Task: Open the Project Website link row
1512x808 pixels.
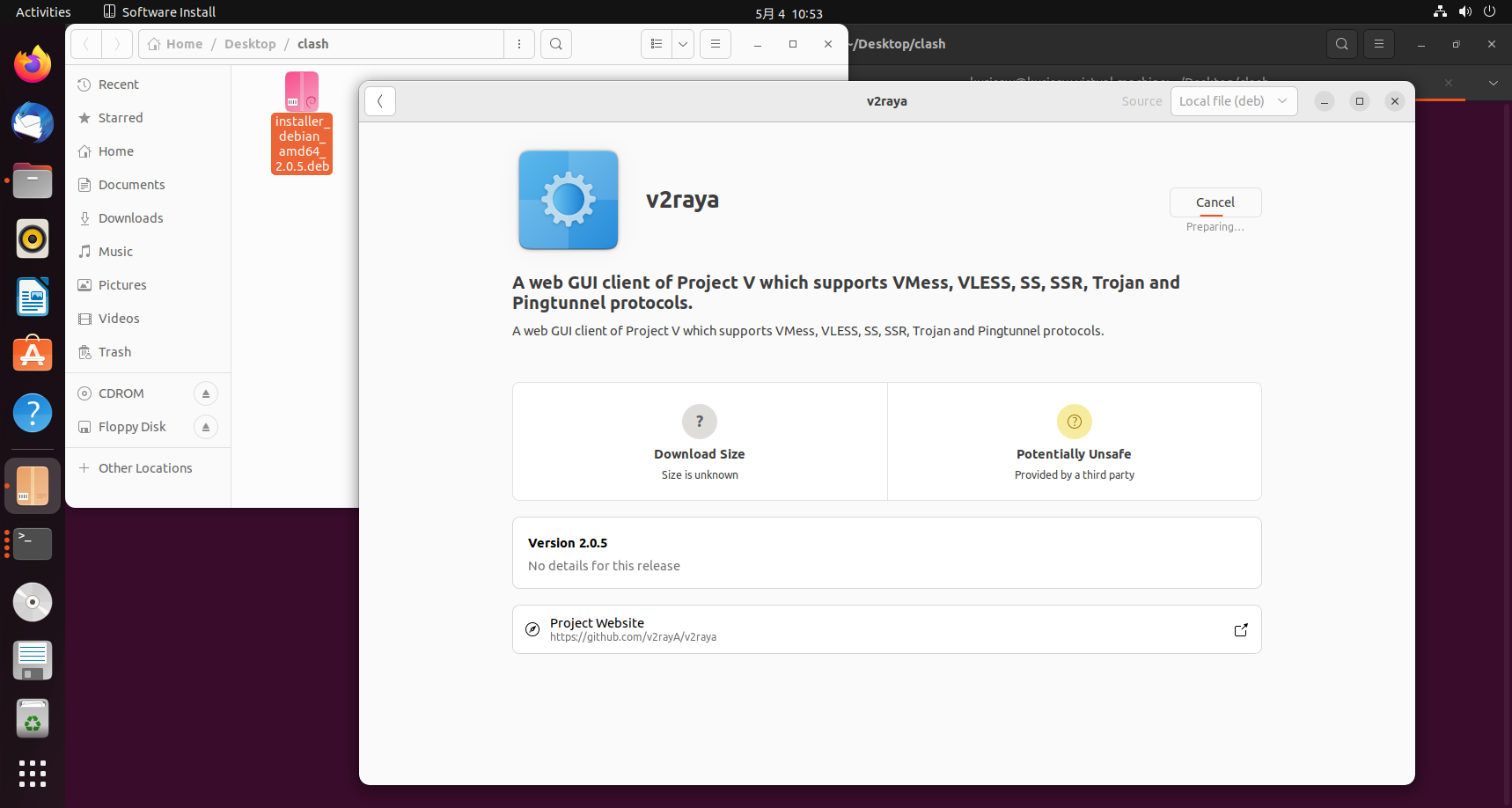Action: click(x=886, y=629)
